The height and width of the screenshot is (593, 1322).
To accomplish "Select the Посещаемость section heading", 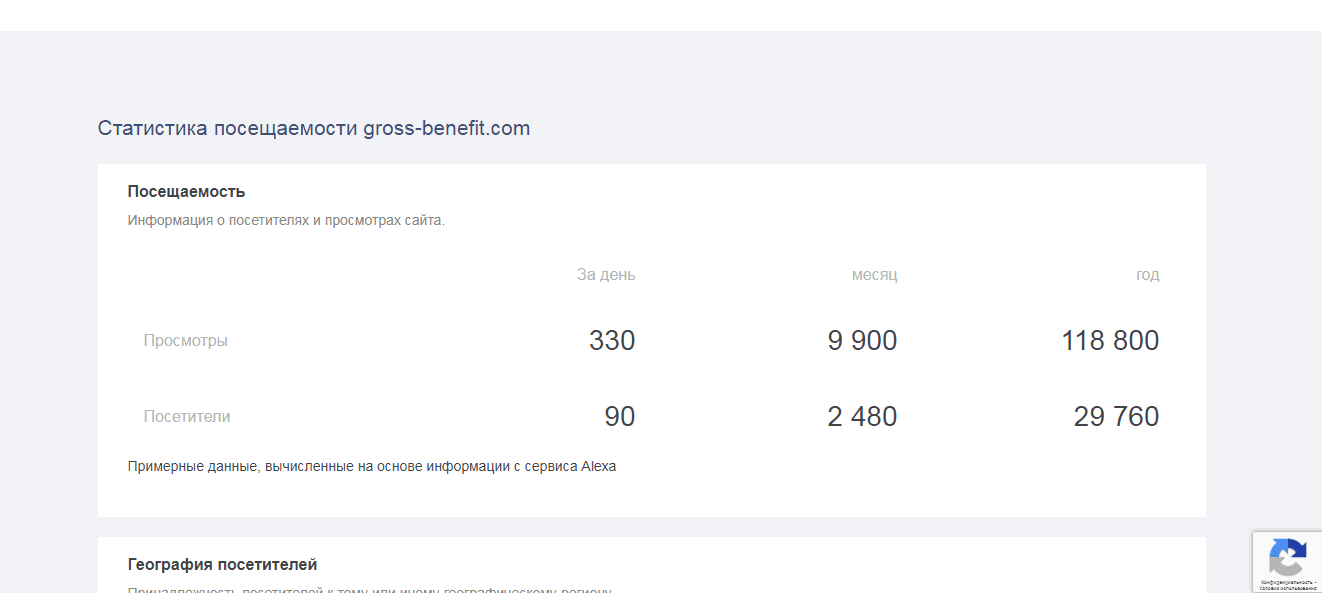I will coord(186,191).
